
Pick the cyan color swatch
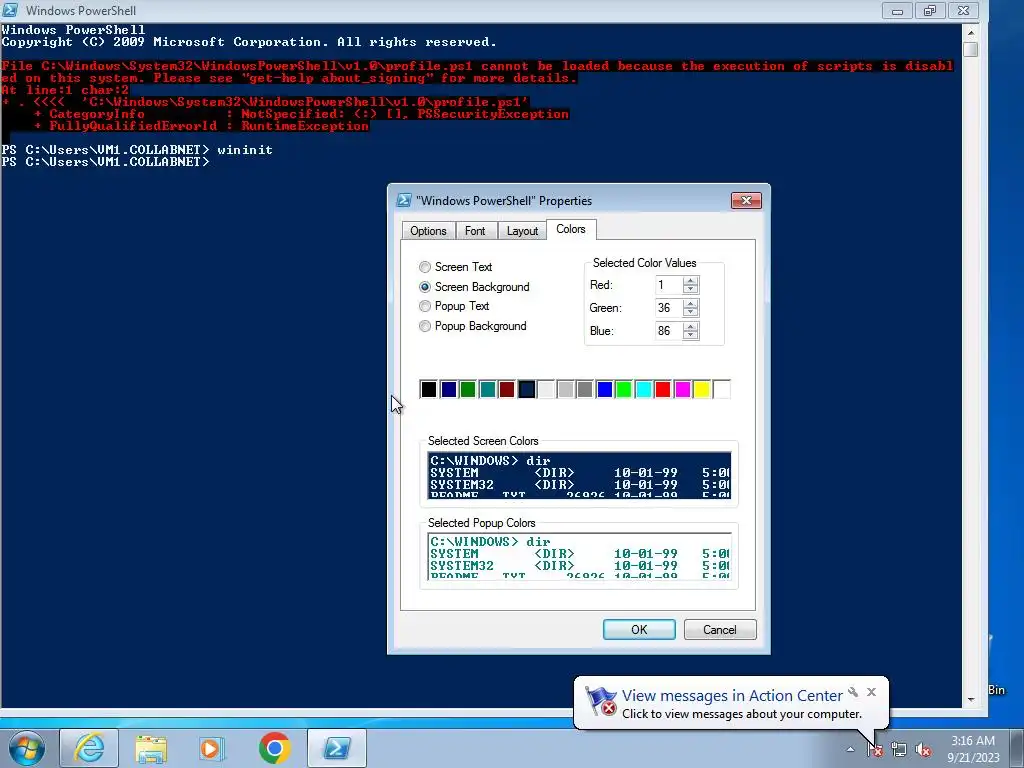(x=643, y=390)
